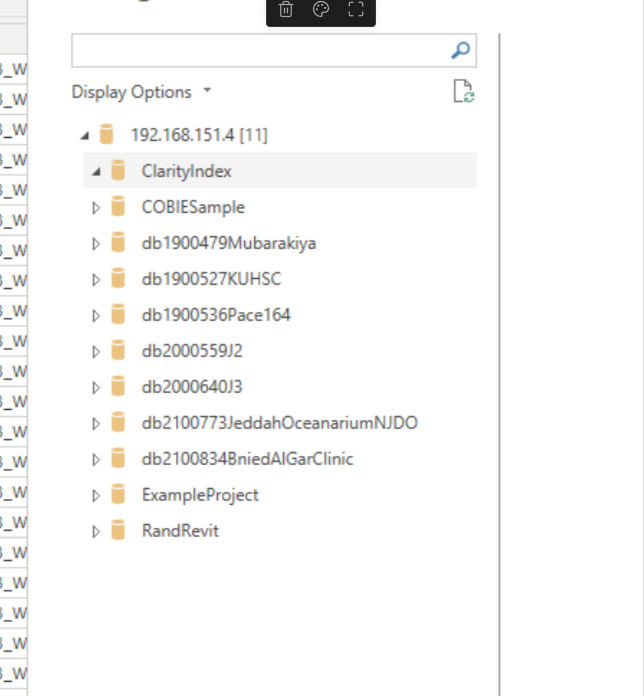The image size is (644, 696).
Task: Click the database icon beside COBIESample
Action: [x=119, y=207]
